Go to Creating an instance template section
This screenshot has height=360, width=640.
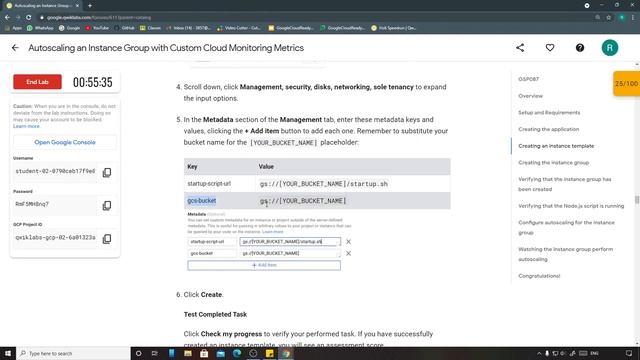pyautogui.click(x=556, y=146)
